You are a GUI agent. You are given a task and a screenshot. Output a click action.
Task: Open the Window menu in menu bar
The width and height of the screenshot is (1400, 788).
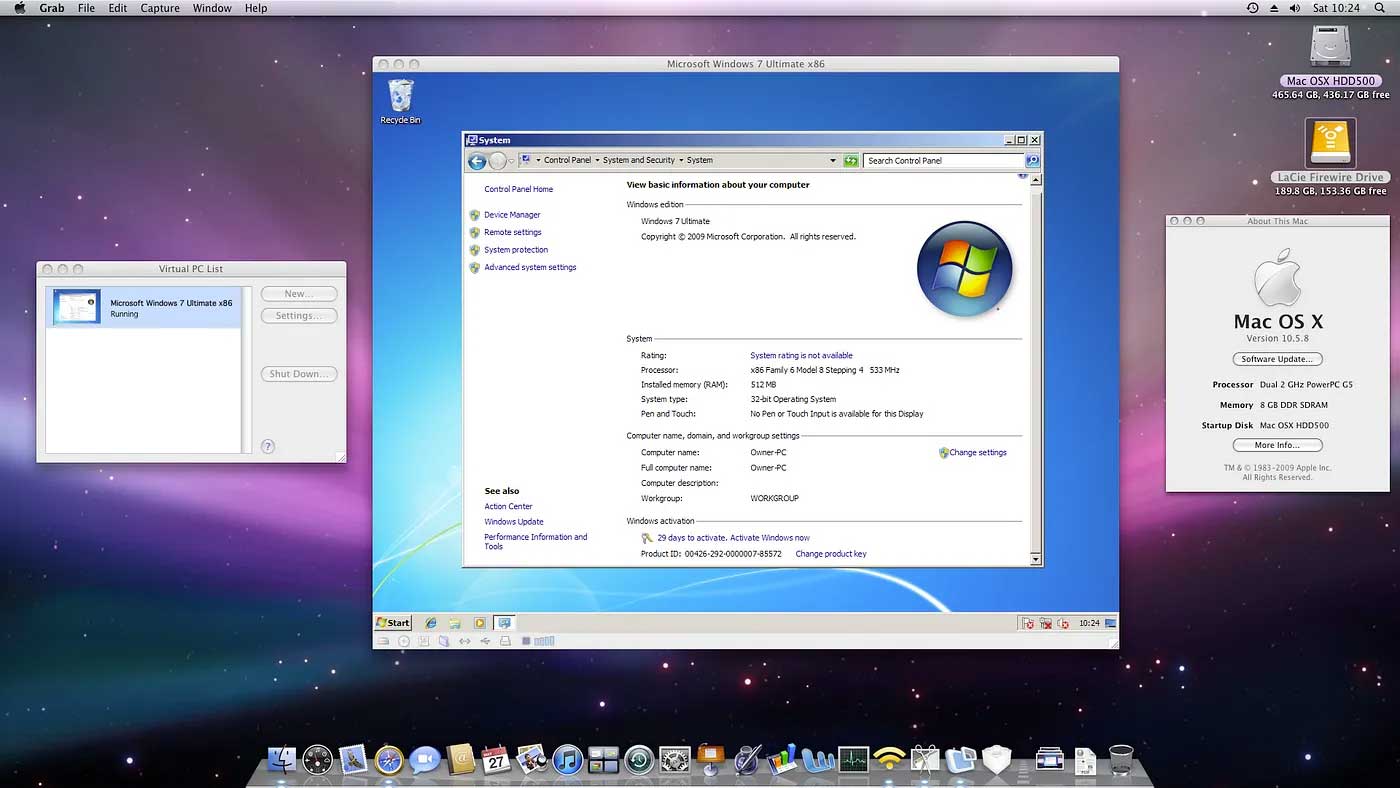click(x=212, y=8)
